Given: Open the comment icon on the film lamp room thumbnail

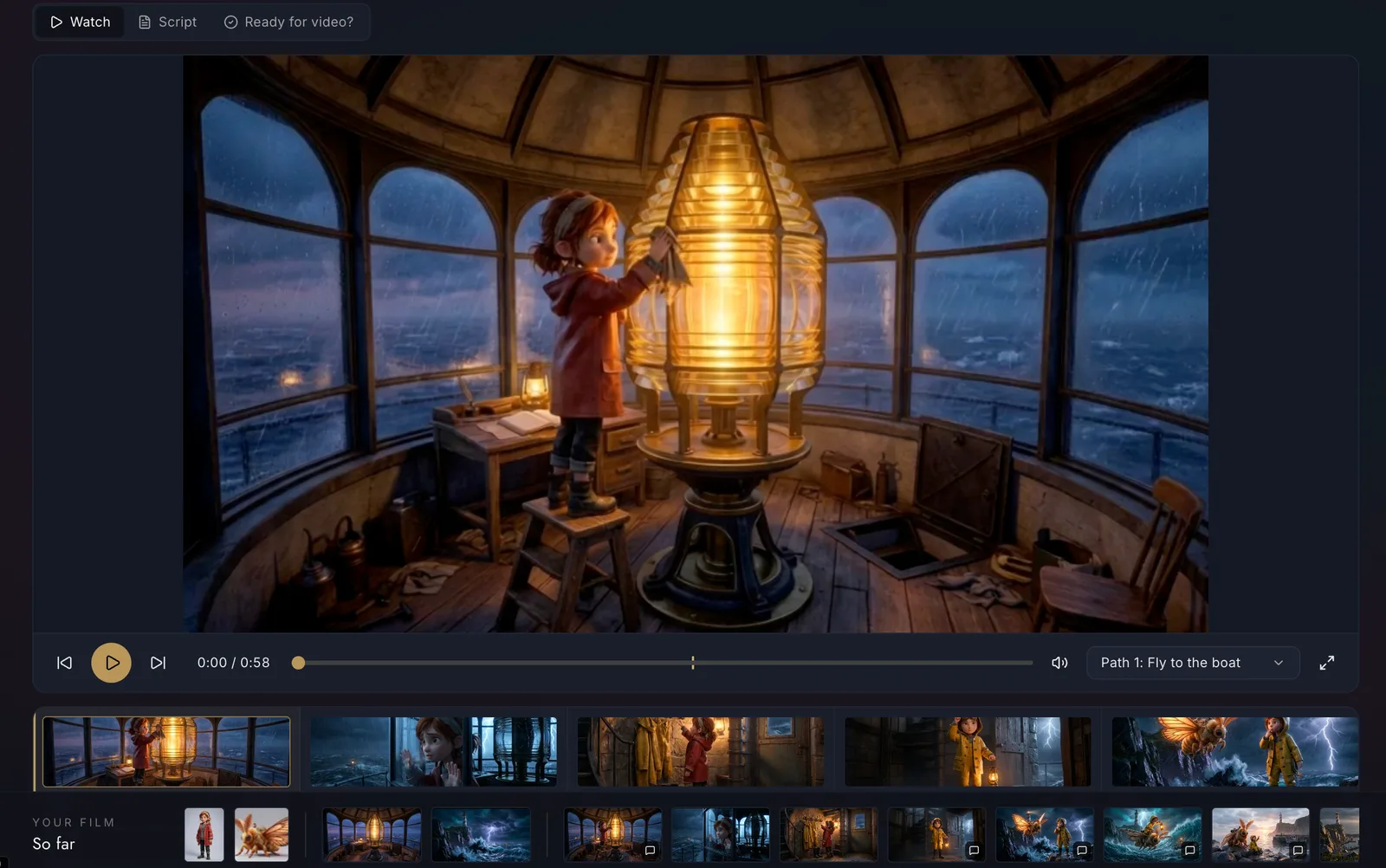Looking at the screenshot, I should point(650,851).
